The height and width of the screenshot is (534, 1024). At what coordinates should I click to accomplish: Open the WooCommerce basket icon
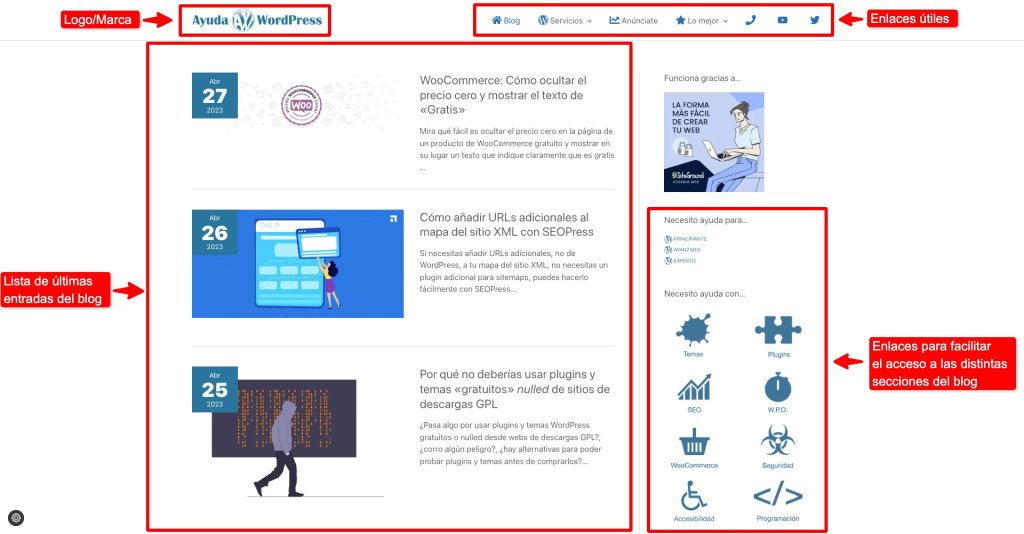694,443
